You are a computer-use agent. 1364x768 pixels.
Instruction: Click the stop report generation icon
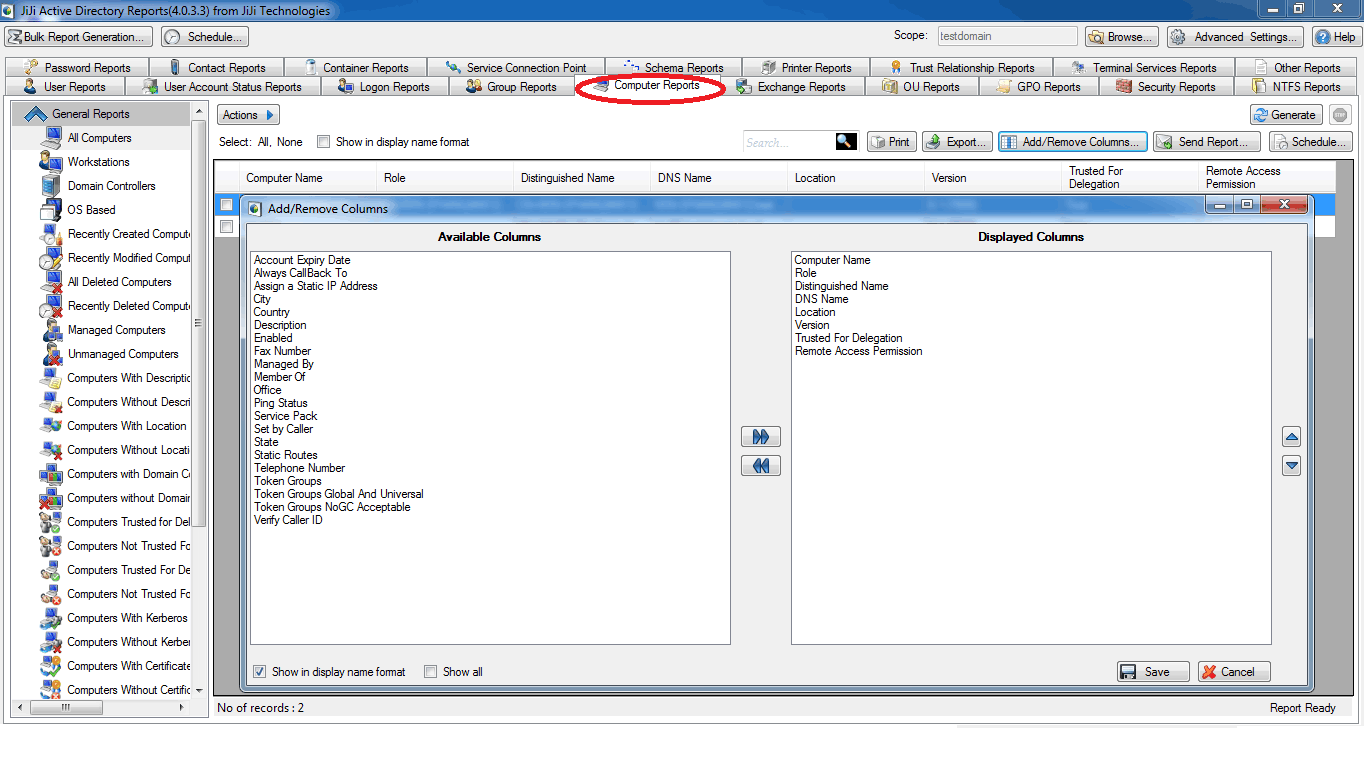pyautogui.click(x=1341, y=115)
